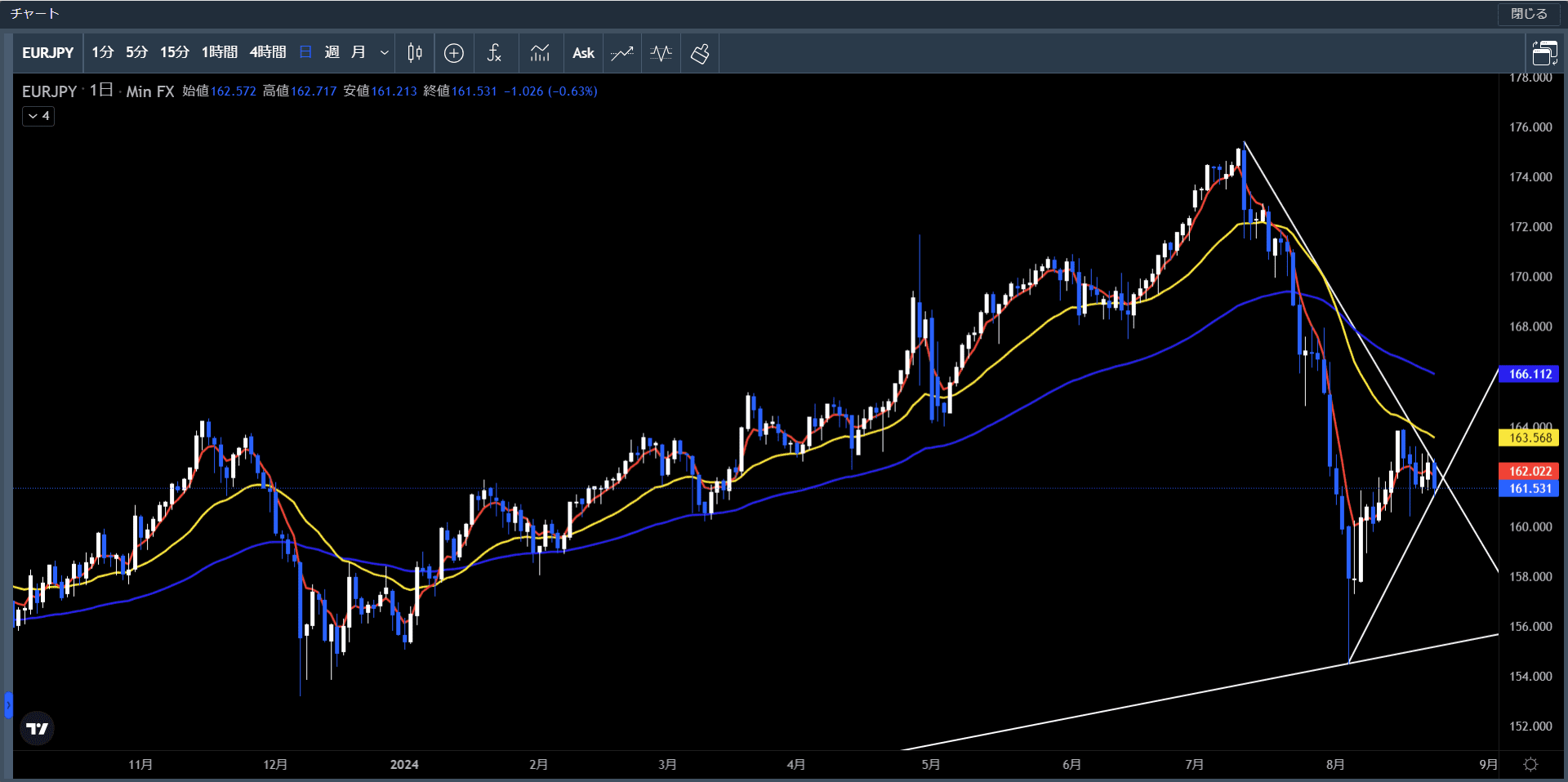This screenshot has height=782, width=1568.
Task: Click the EURJPY chart legend title
Action: coord(49,91)
